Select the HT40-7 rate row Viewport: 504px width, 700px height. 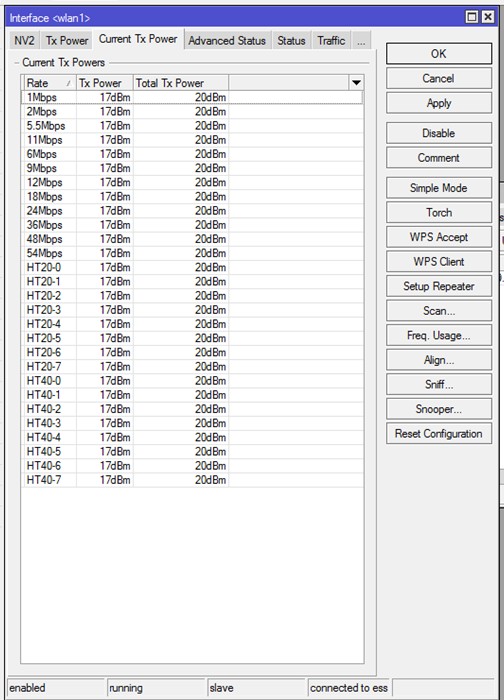point(192,480)
